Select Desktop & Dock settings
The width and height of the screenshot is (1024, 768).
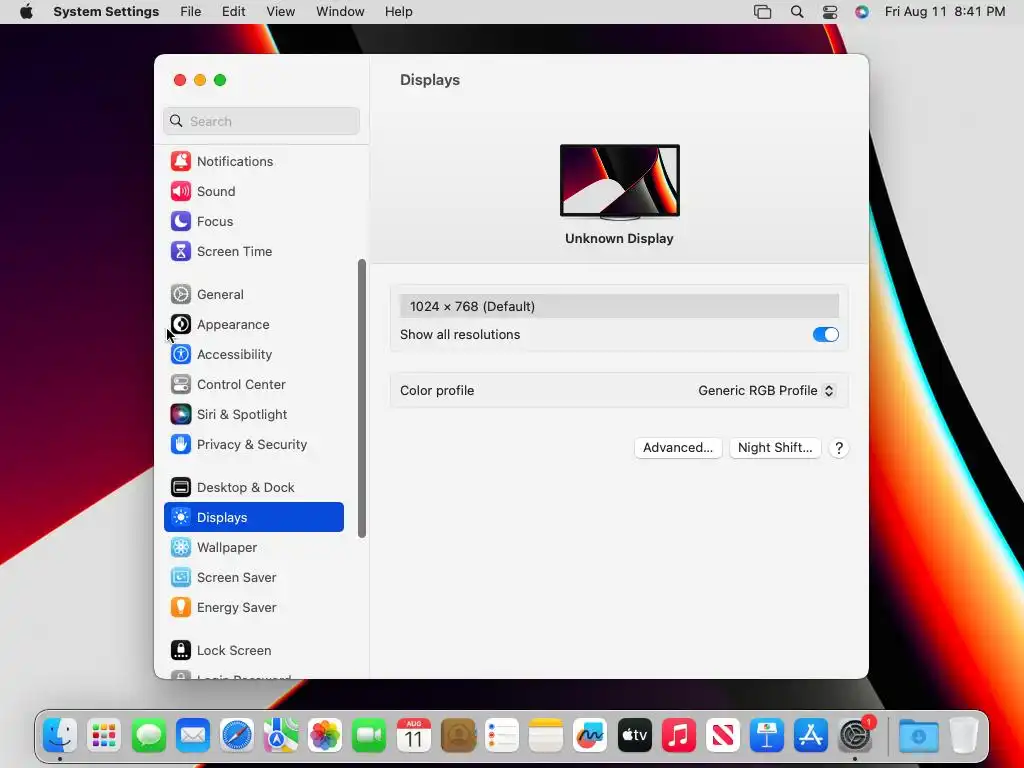pyautogui.click(x=253, y=488)
